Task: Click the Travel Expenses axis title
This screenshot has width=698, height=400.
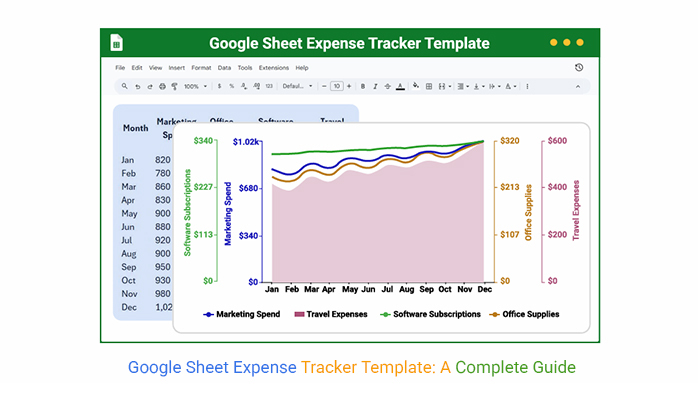Action: click(576, 210)
